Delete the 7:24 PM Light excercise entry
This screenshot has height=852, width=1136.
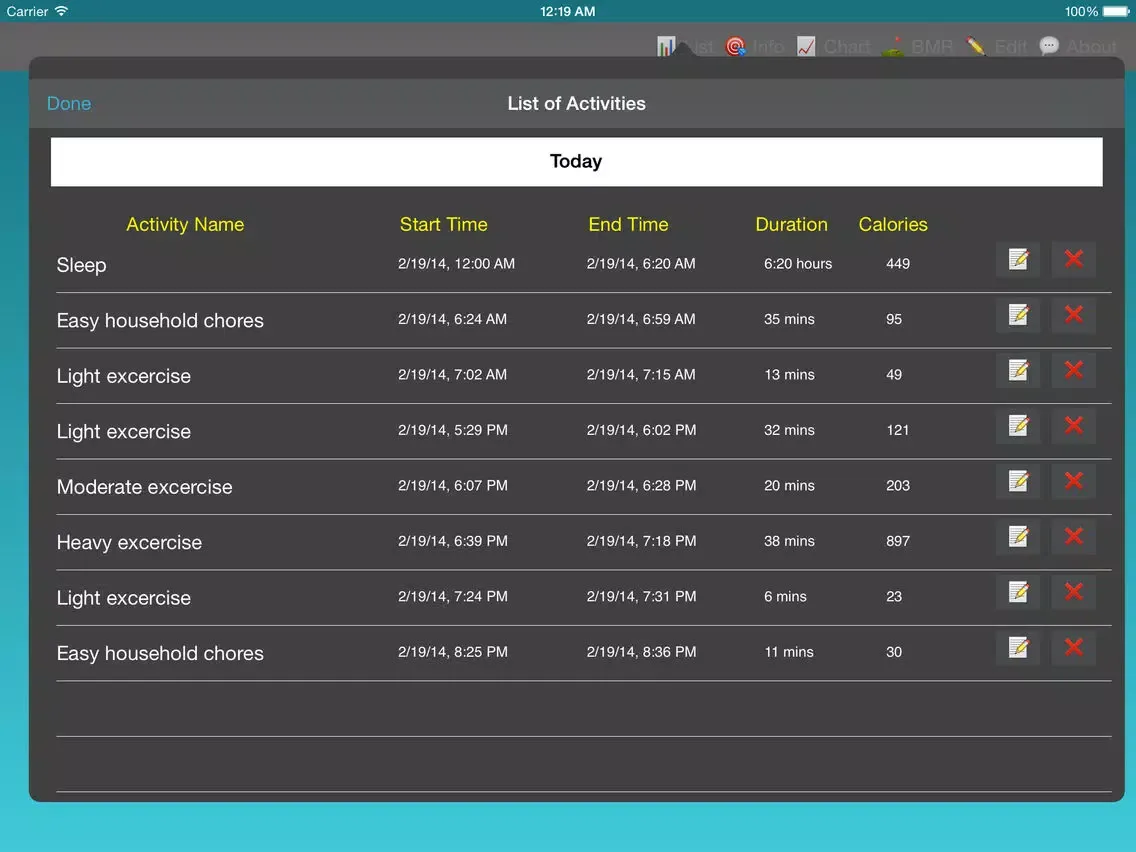pos(1074,592)
